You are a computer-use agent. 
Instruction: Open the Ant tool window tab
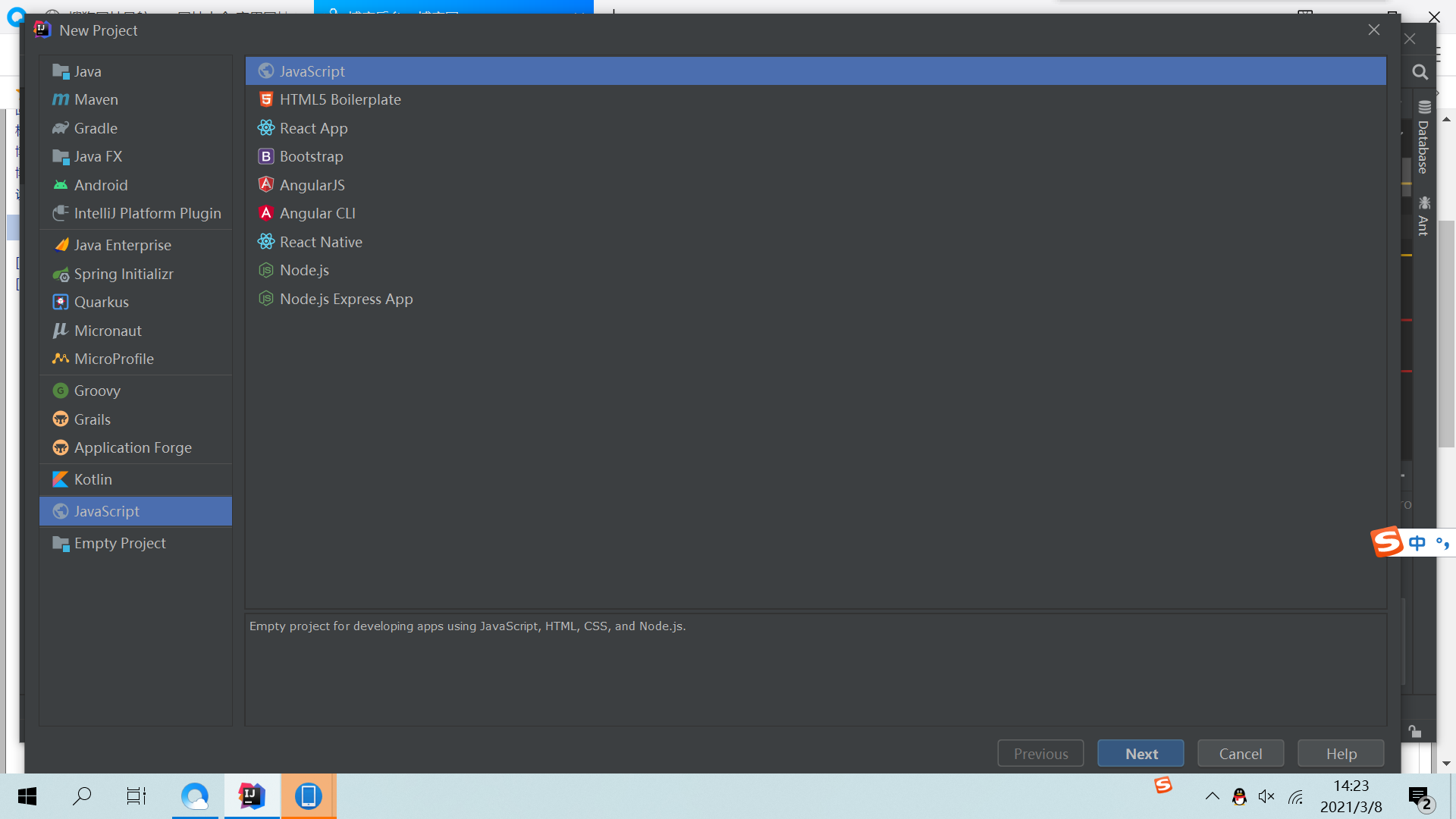pyautogui.click(x=1423, y=217)
